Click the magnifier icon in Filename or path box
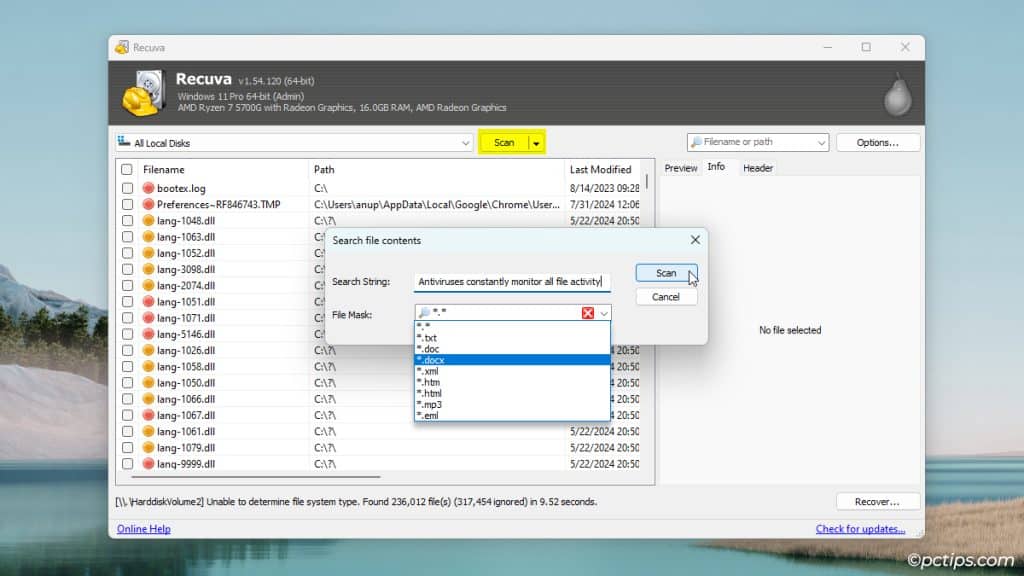The image size is (1024, 576). [x=696, y=142]
